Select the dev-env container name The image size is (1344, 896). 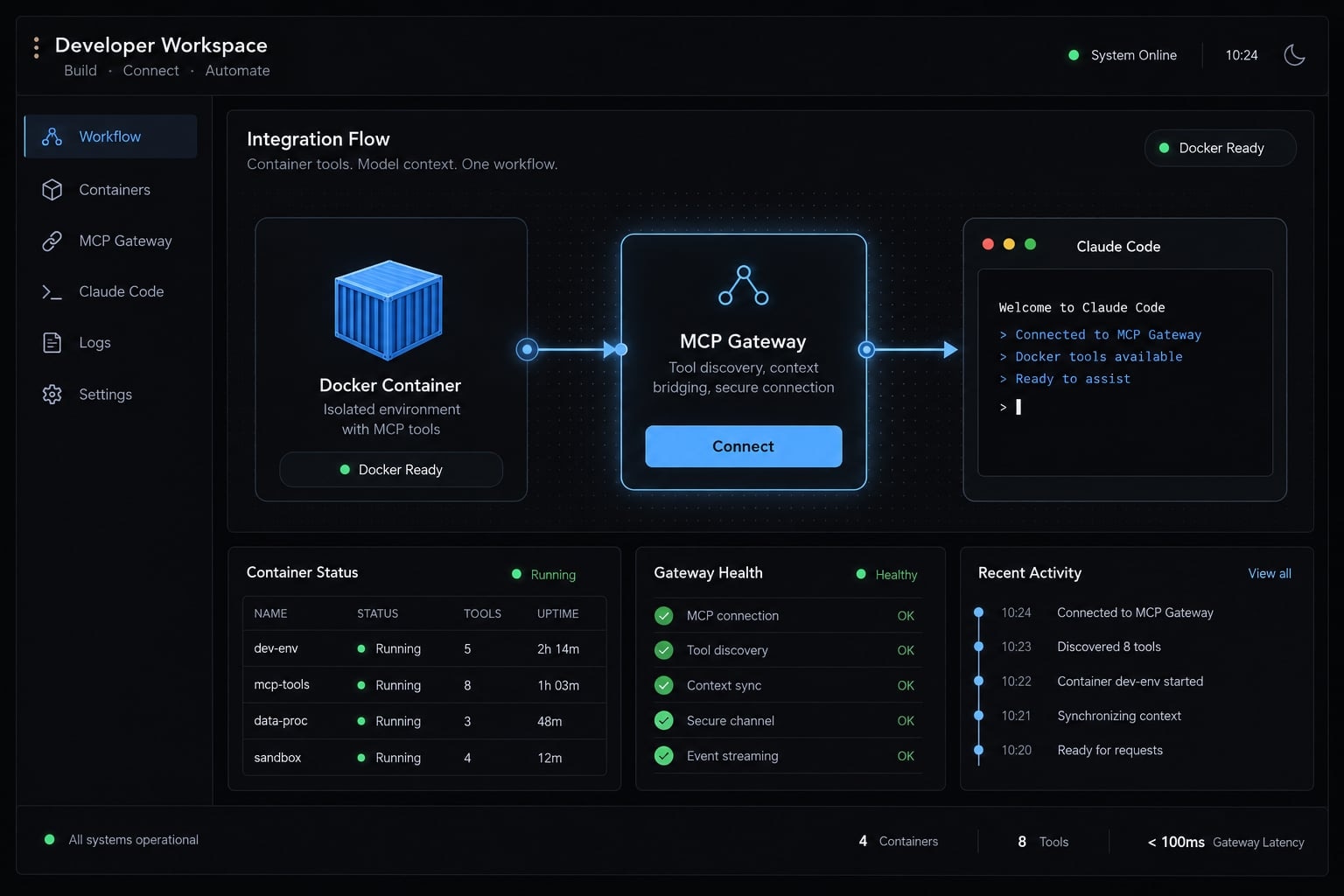pos(276,648)
